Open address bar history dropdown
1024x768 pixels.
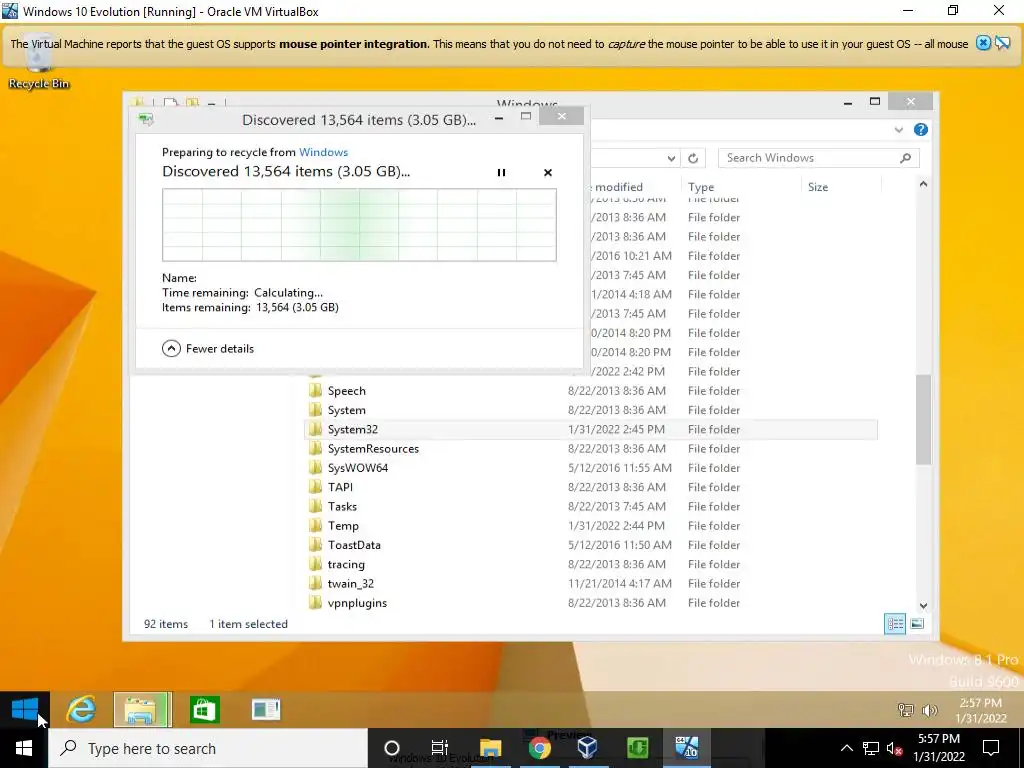671,158
